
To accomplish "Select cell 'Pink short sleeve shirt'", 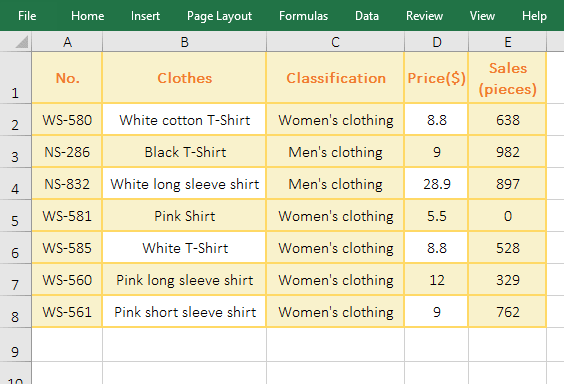I will click(x=185, y=312).
